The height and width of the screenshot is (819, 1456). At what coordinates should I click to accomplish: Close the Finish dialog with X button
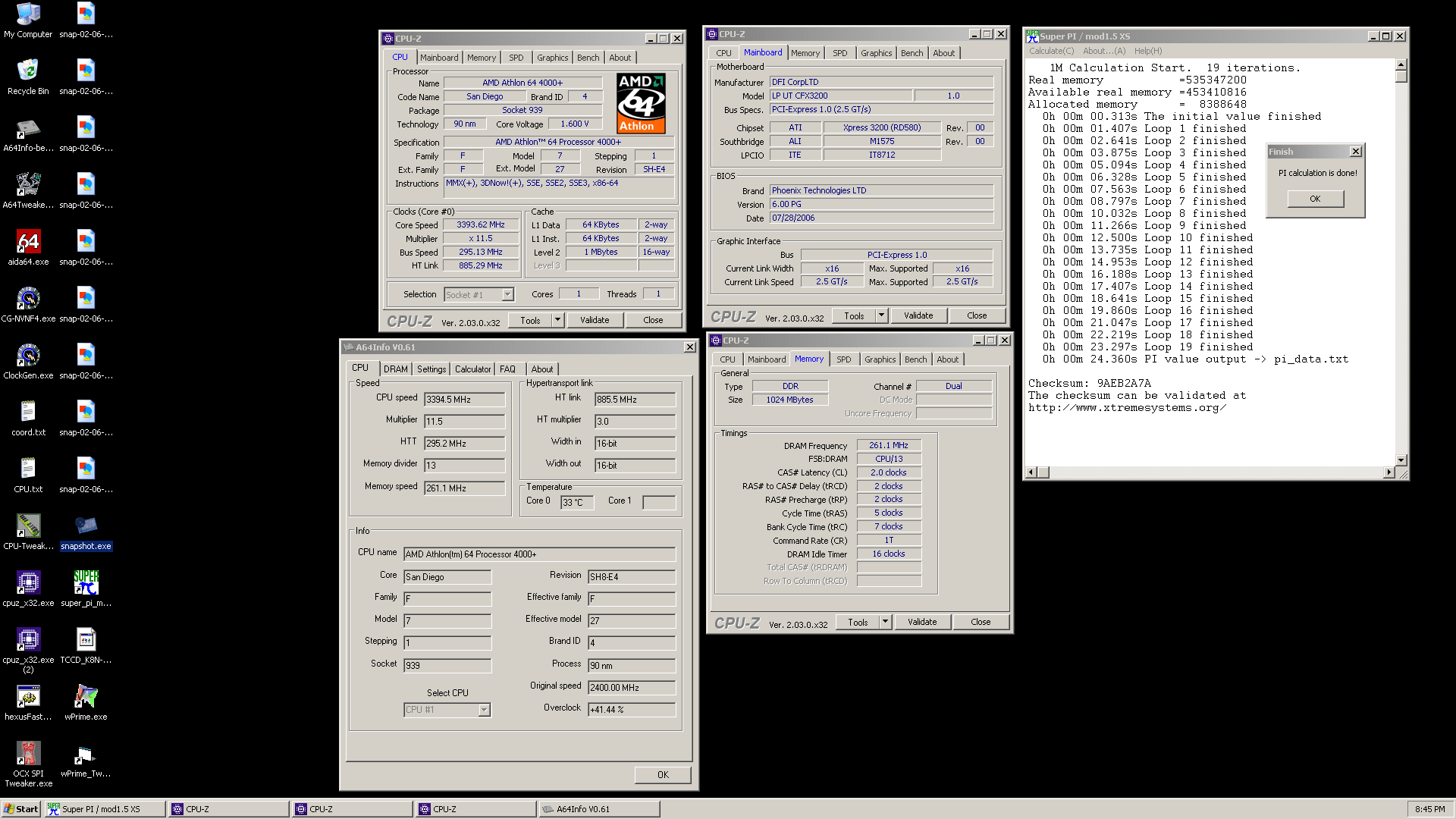[1355, 152]
